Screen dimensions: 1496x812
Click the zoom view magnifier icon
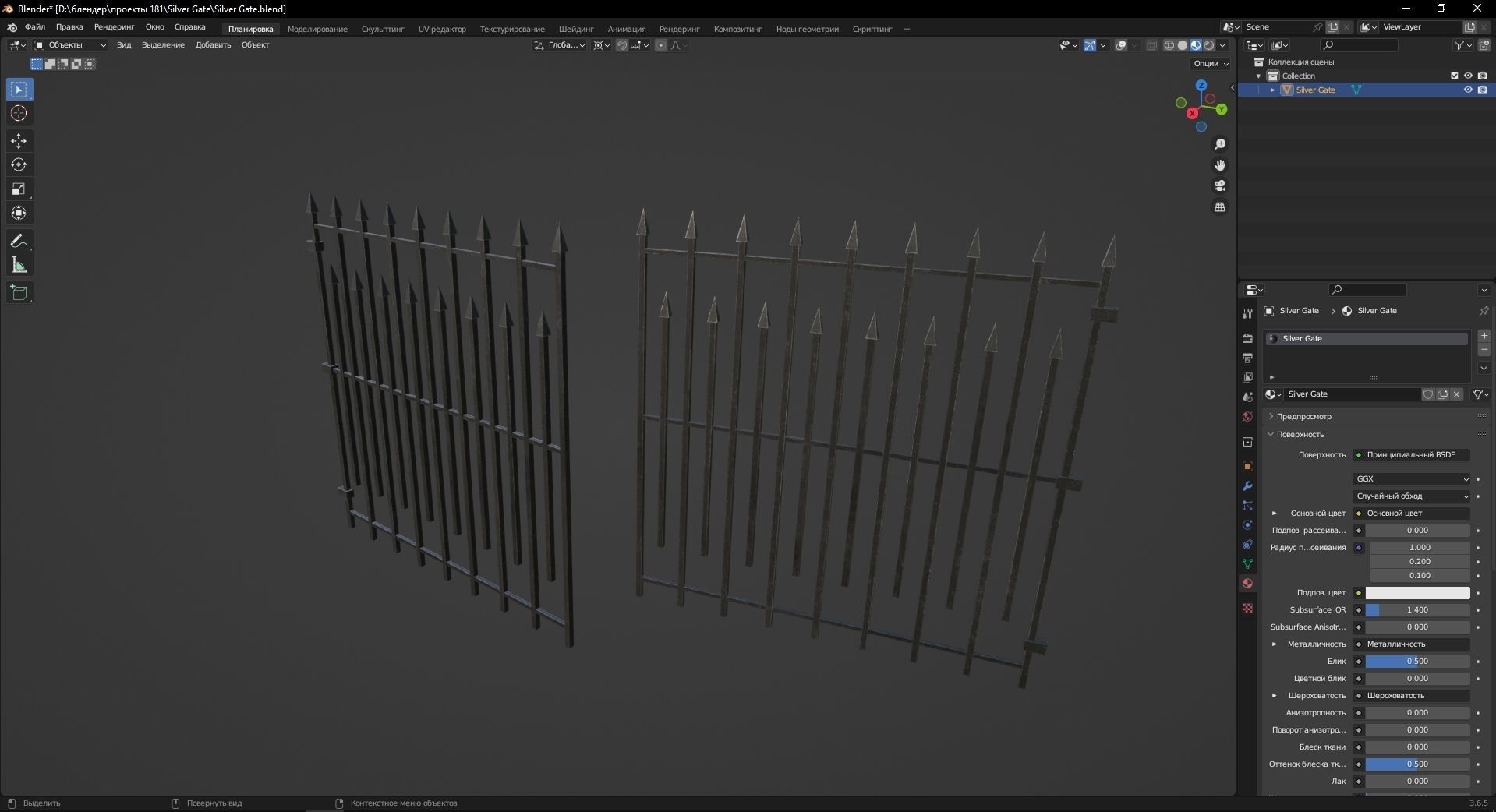tap(1220, 144)
